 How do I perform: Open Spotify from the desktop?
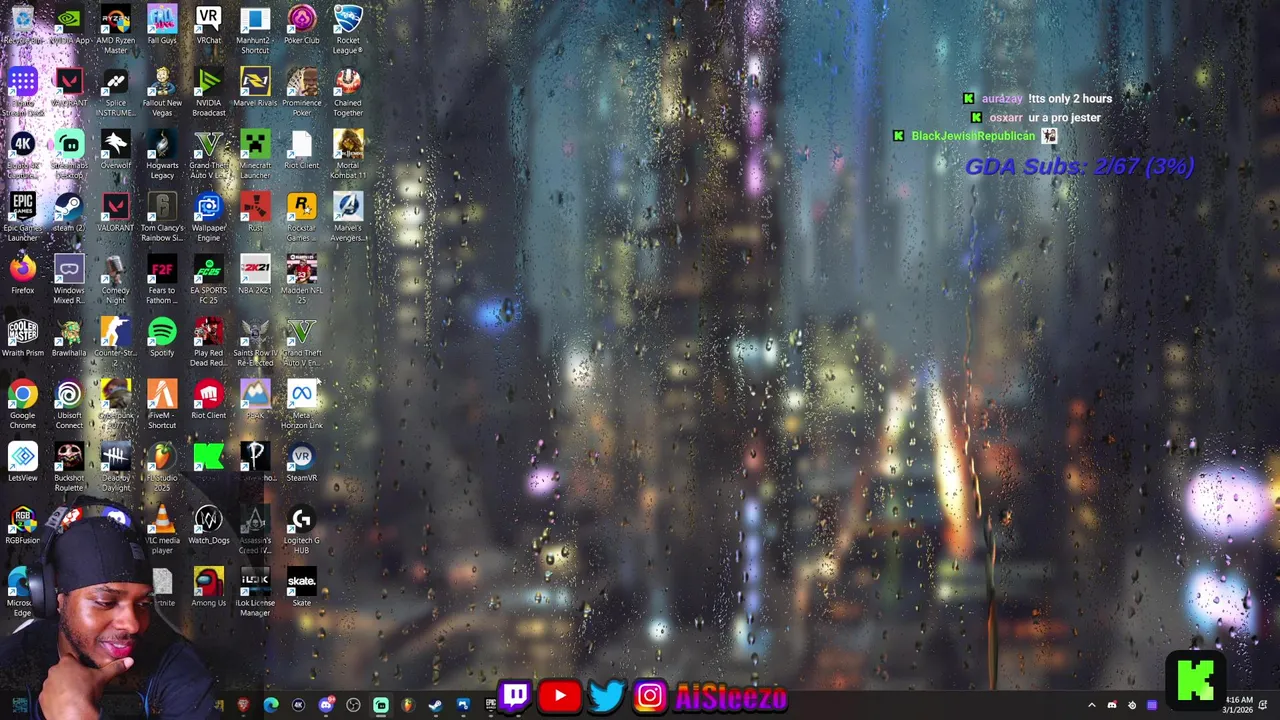[162, 337]
